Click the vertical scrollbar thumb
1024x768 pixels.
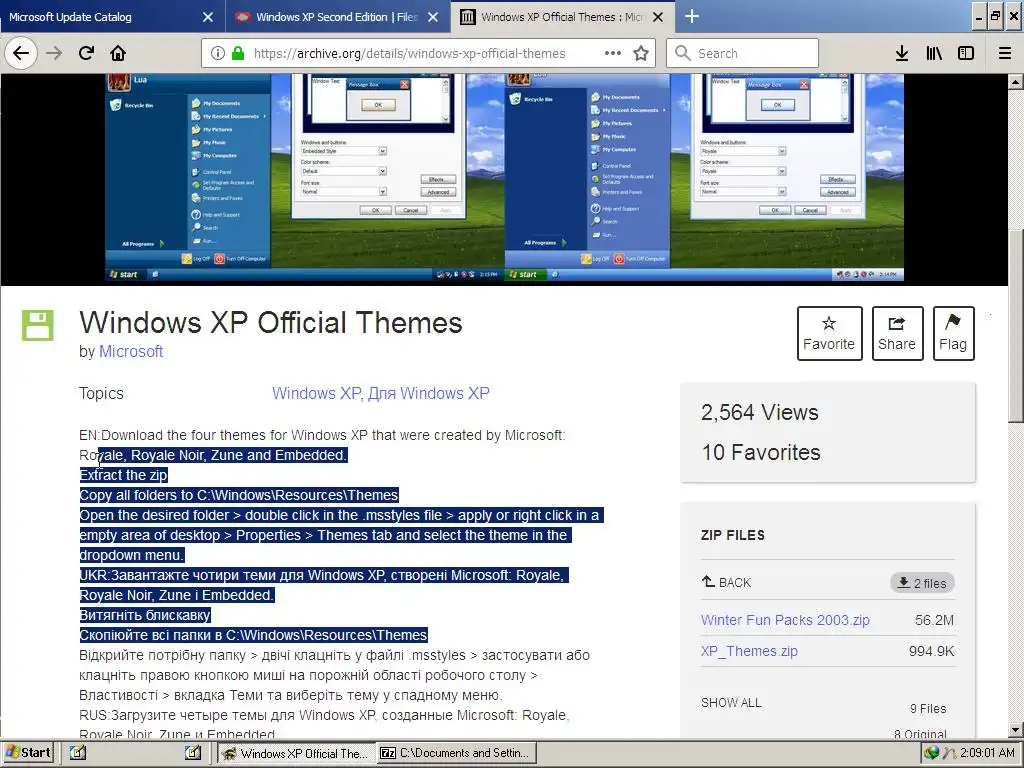tap(1016, 326)
